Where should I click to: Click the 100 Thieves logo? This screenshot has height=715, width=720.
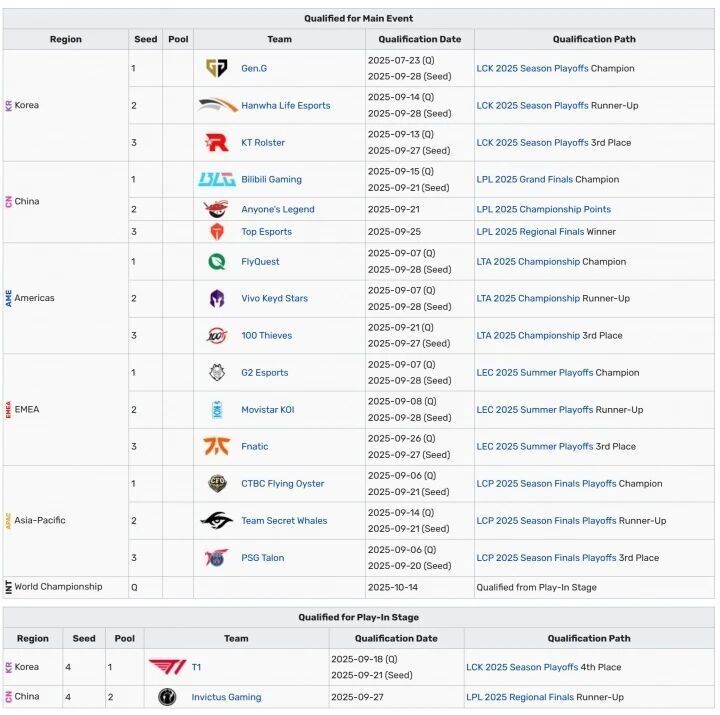[217, 336]
